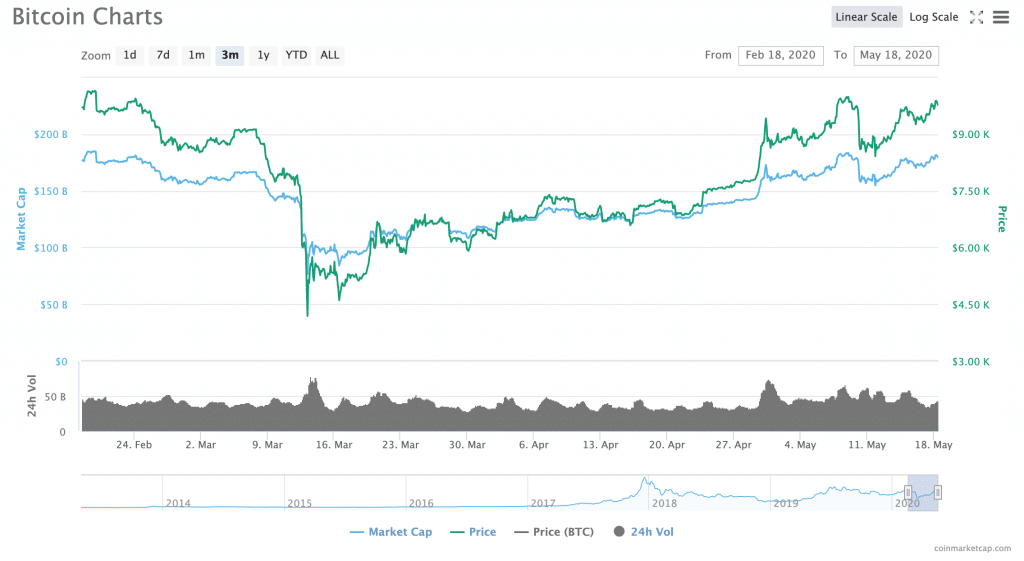Open the hamburger chart menu
This screenshot has height=561, width=1024.
point(1000,17)
